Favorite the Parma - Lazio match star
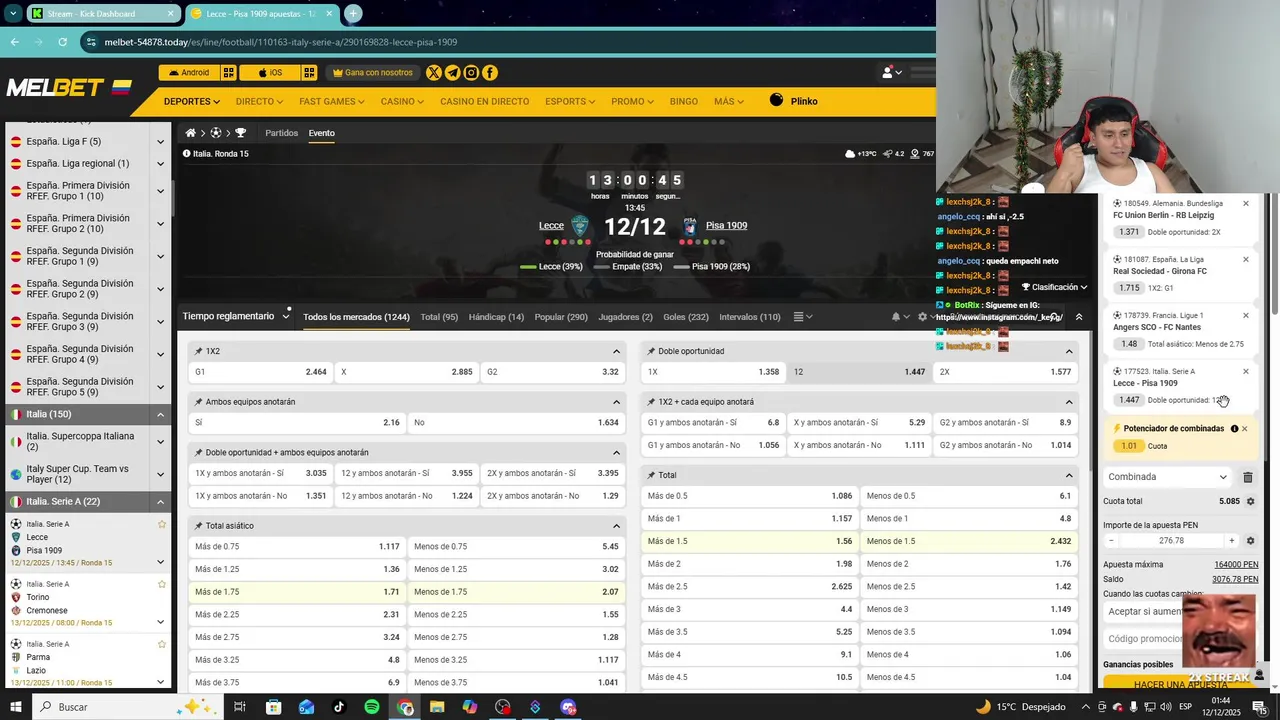This screenshot has width=1280, height=720. [162, 644]
